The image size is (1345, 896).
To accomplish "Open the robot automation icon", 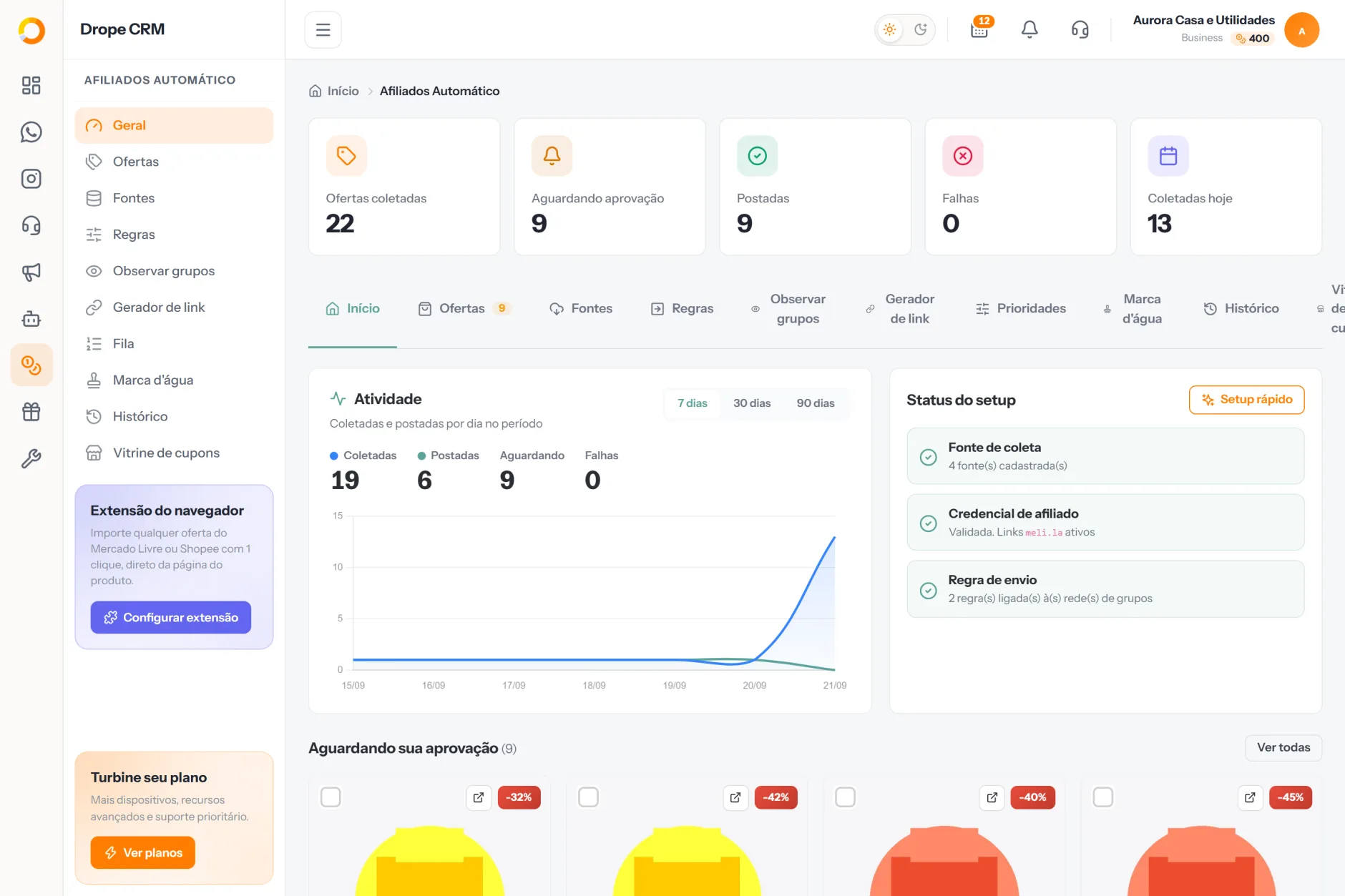I will pos(31,319).
